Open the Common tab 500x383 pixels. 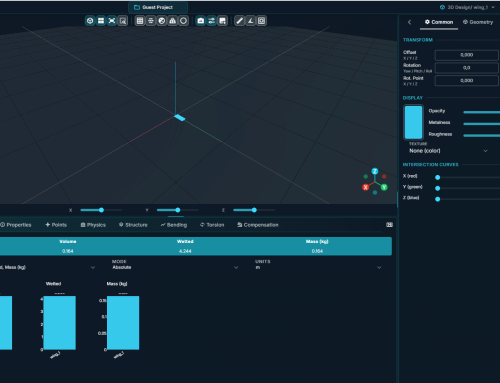(x=439, y=22)
